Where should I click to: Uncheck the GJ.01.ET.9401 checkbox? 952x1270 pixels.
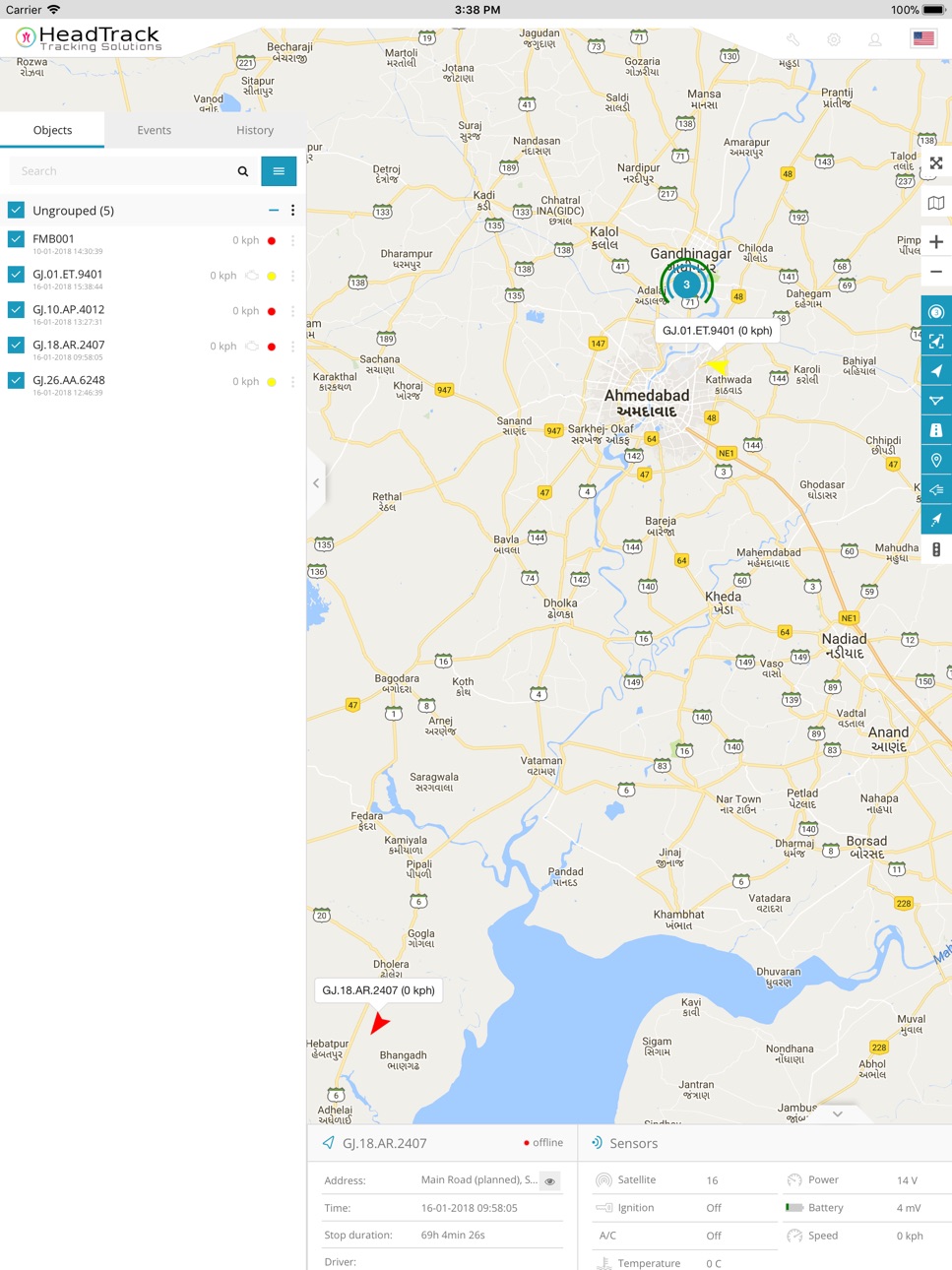(x=16, y=275)
